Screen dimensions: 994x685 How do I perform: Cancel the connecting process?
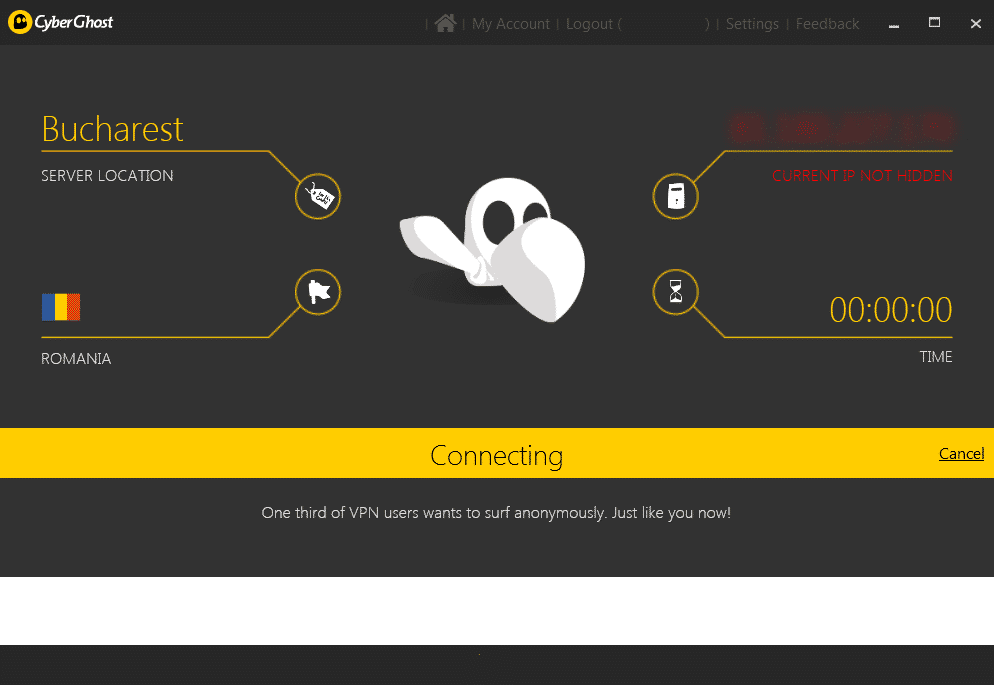point(961,454)
